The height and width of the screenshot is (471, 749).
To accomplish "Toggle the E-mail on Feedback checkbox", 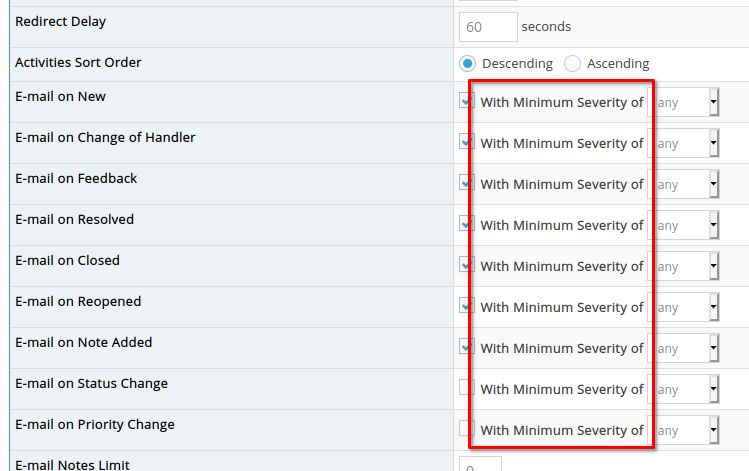I will point(465,183).
